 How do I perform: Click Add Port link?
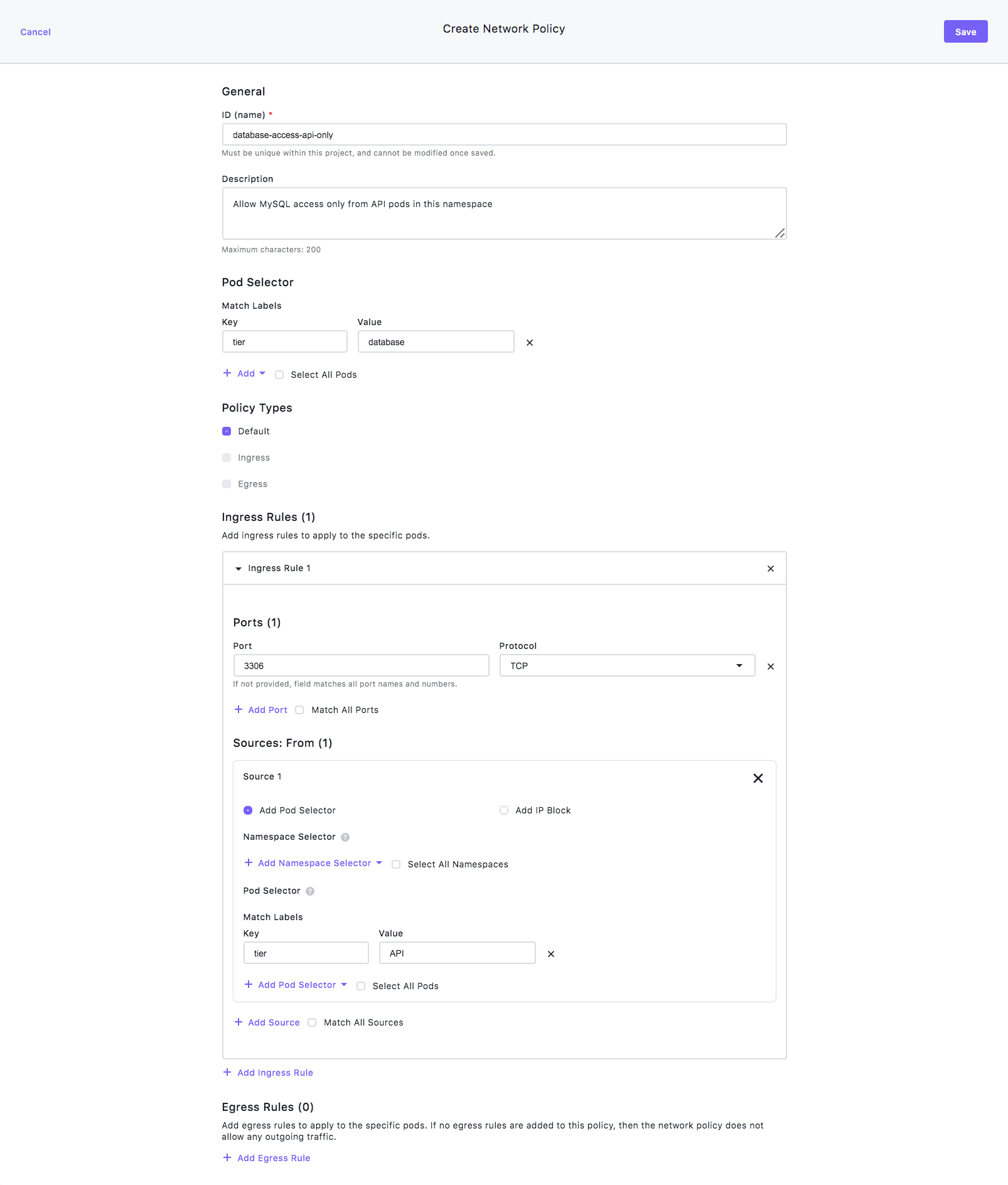[260, 710]
